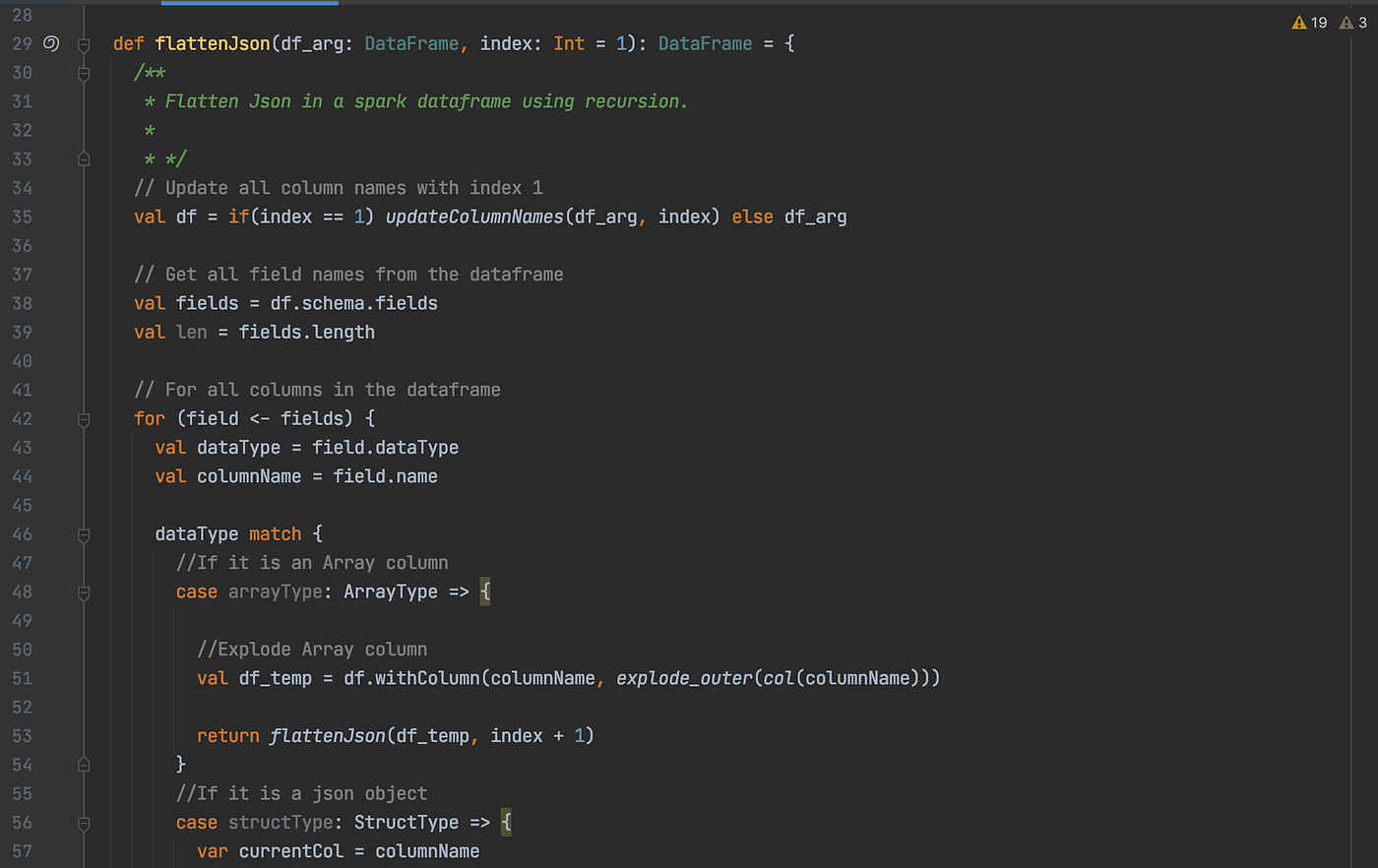Collapse the ArrayType case block at line 48
1378x868 pixels.
coord(84,592)
